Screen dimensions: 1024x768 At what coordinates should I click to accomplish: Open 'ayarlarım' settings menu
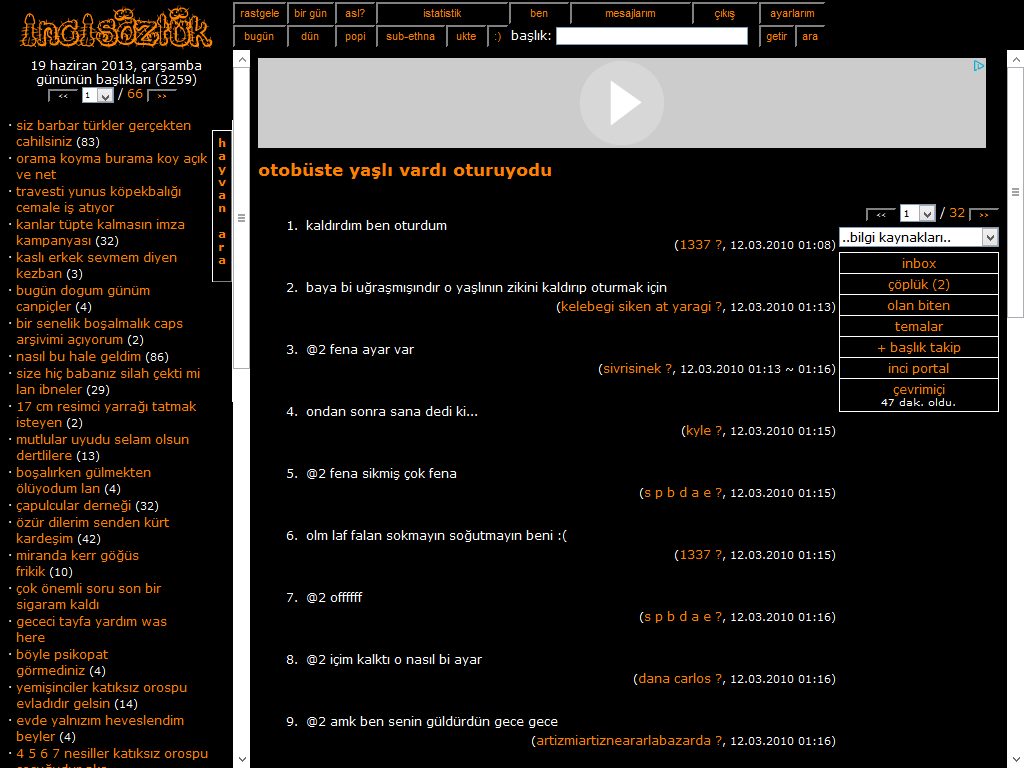(x=792, y=13)
